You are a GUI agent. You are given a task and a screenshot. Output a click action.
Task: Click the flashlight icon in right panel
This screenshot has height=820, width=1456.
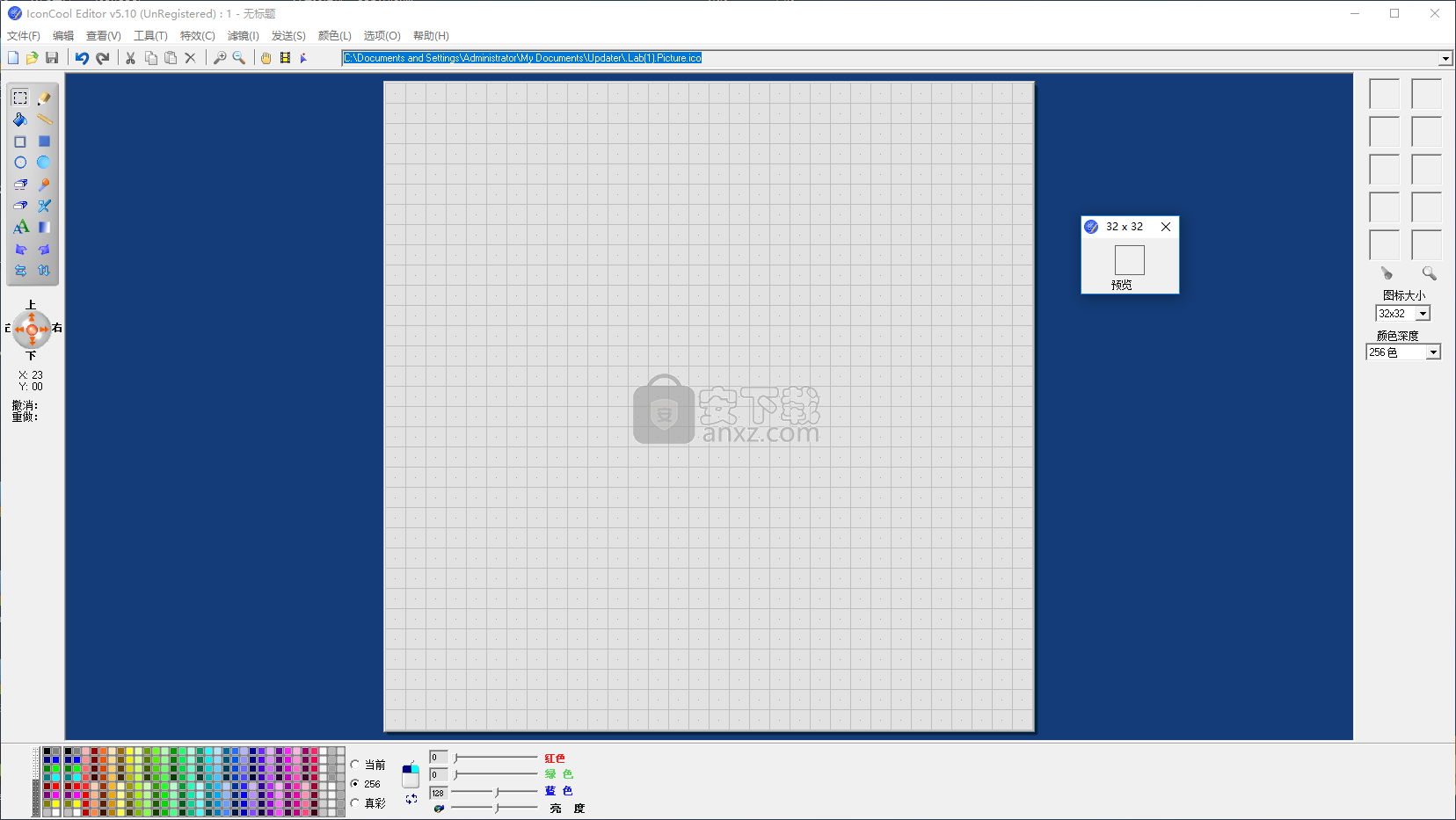click(x=1387, y=273)
